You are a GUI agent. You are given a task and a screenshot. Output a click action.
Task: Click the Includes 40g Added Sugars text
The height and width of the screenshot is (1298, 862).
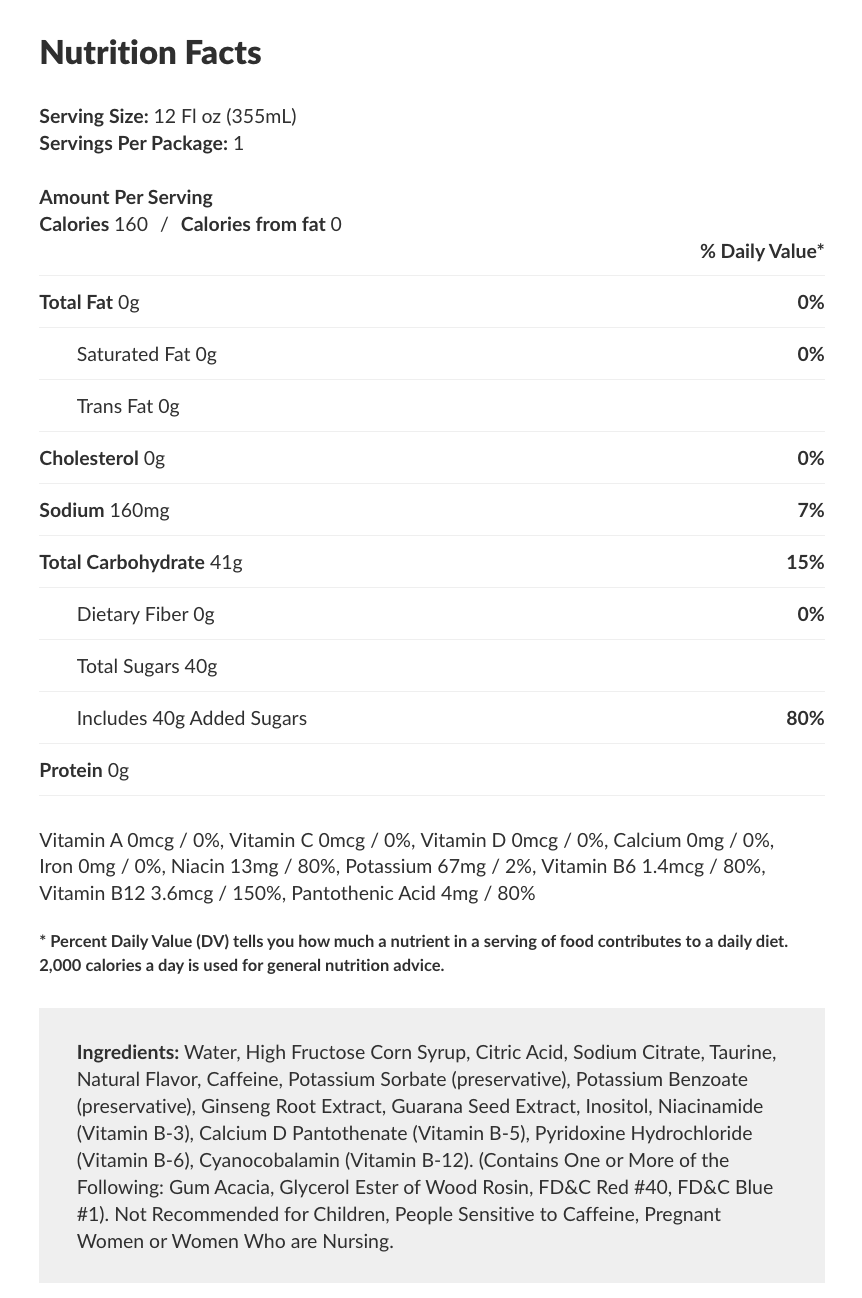click(192, 718)
